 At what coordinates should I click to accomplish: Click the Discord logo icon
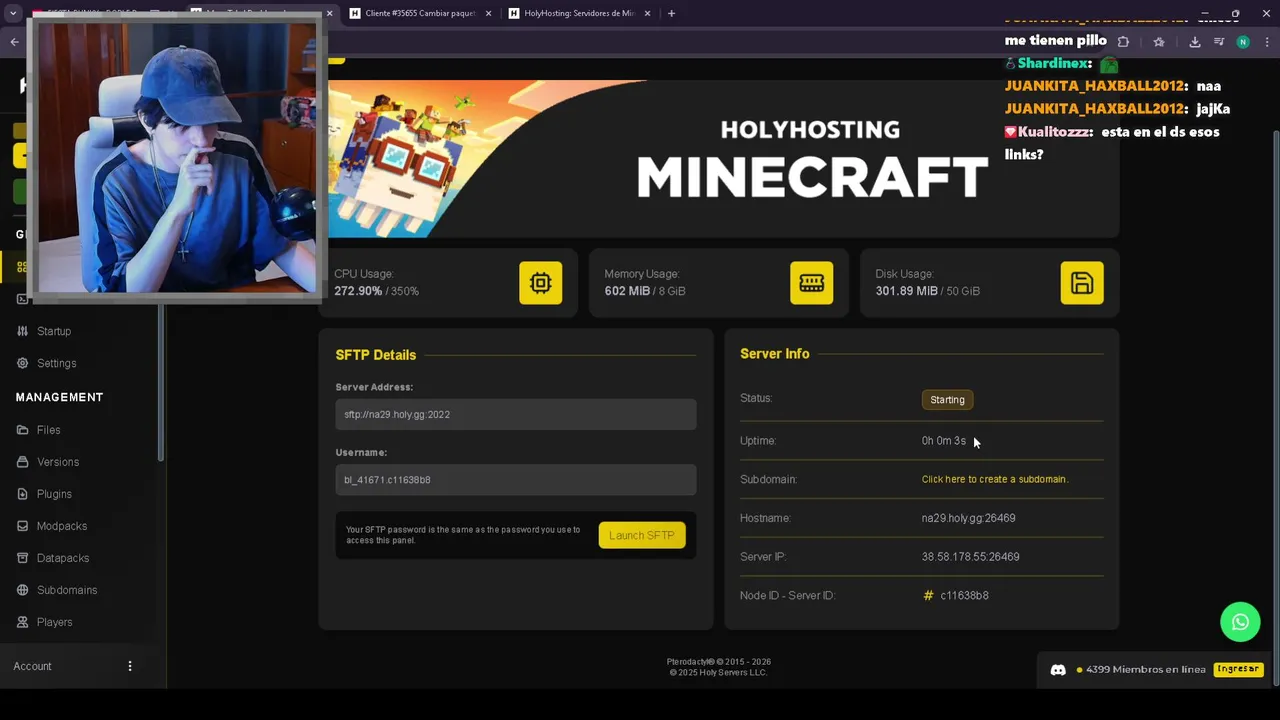[1058, 670]
